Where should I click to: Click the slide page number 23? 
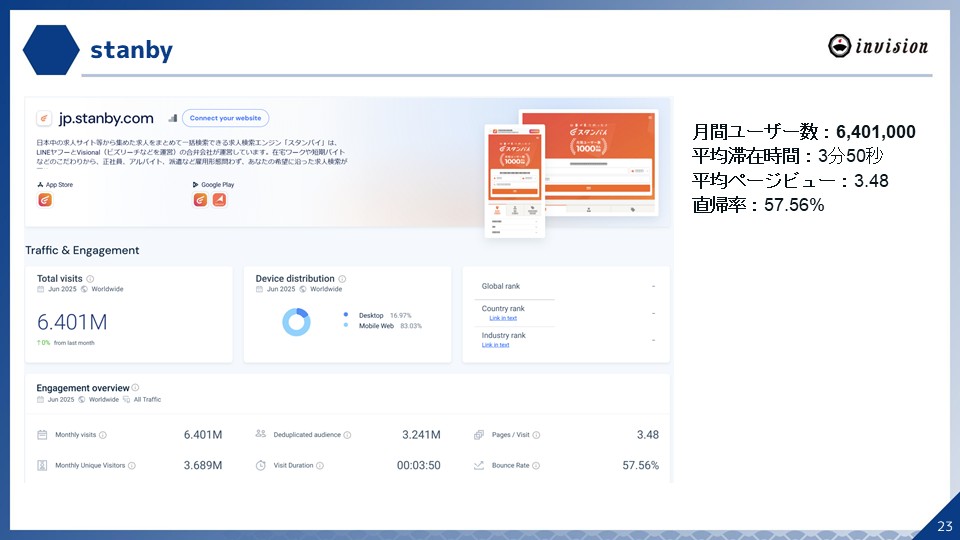tap(945, 526)
